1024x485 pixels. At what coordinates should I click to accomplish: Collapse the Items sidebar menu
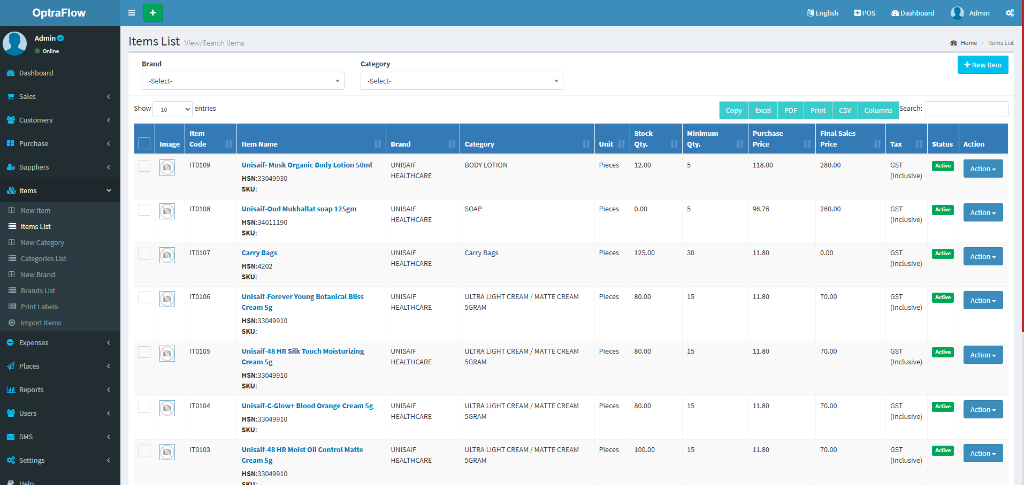click(x=60, y=191)
